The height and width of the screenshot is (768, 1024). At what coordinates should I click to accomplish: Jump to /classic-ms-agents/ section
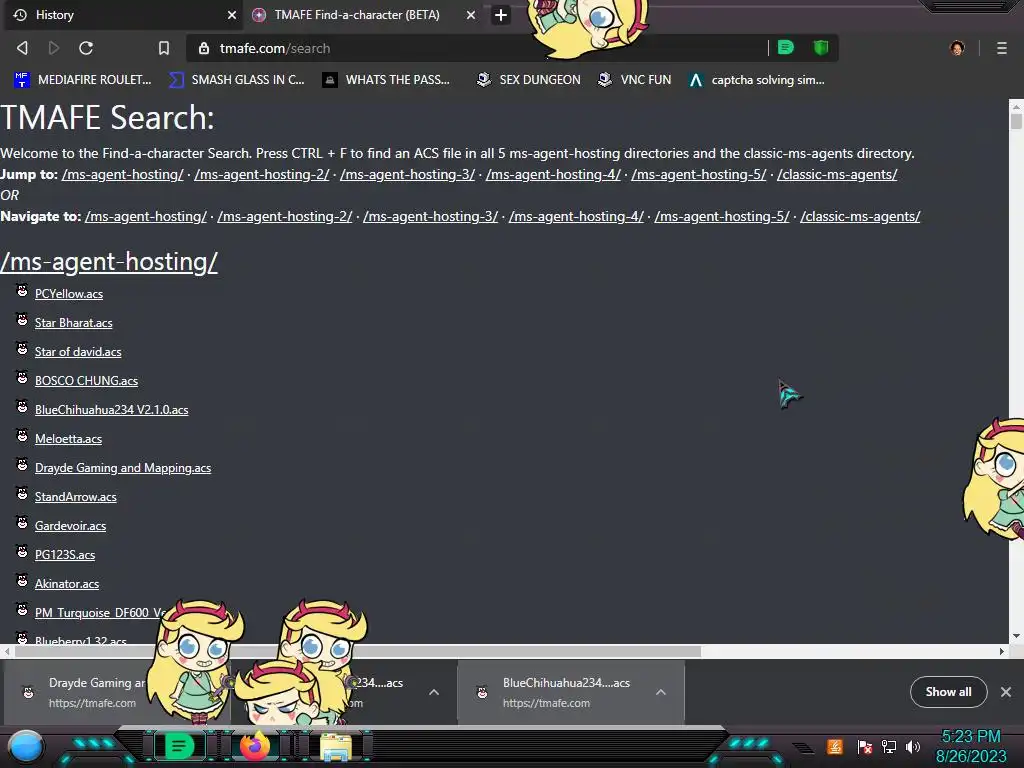tap(837, 174)
